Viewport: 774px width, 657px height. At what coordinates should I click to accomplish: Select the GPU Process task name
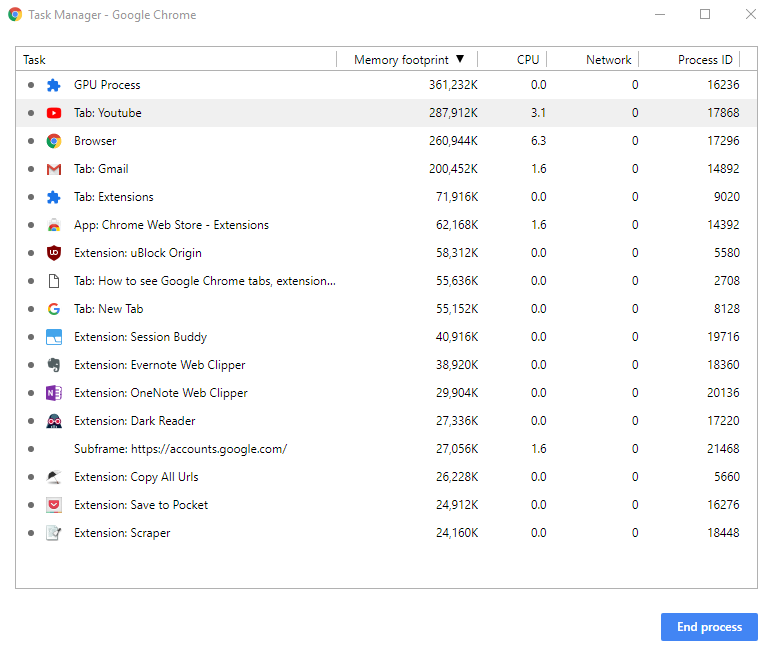107,85
